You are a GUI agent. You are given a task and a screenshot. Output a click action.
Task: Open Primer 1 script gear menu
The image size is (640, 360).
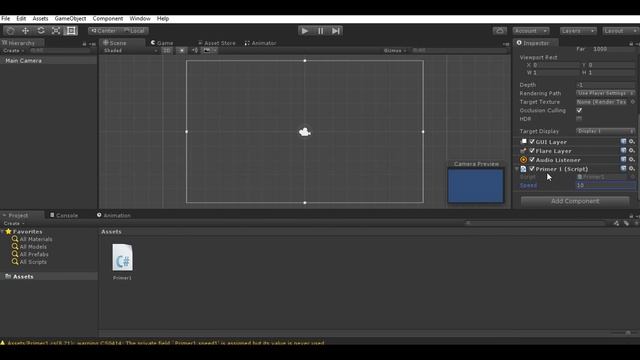point(631,169)
